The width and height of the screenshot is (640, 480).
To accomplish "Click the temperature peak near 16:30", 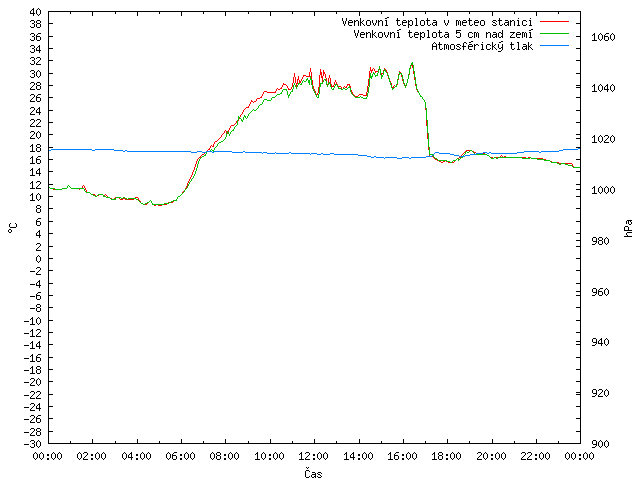I will pos(412,63).
